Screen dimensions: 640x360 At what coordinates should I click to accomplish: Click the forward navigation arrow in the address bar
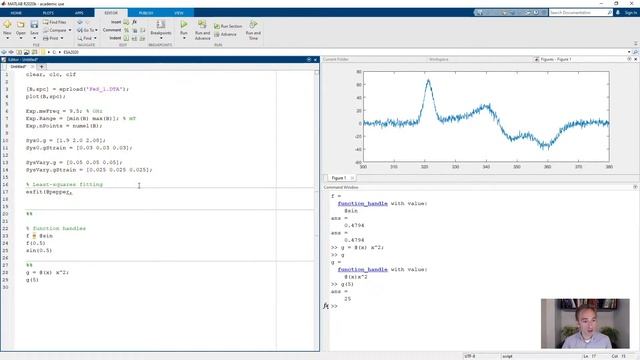tap(11, 52)
